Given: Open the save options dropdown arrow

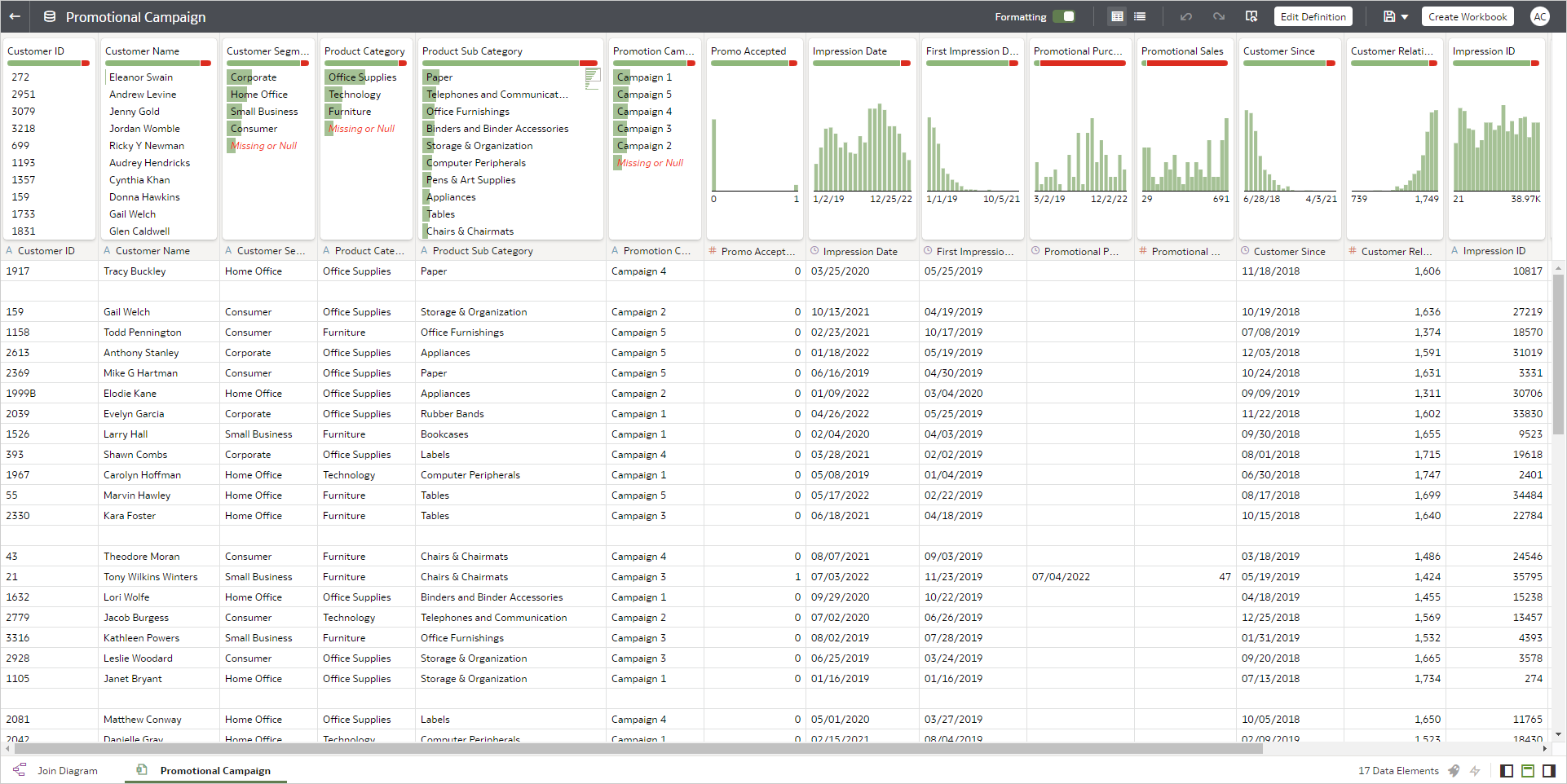Looking at the screenshot, I should point(1403,16).
